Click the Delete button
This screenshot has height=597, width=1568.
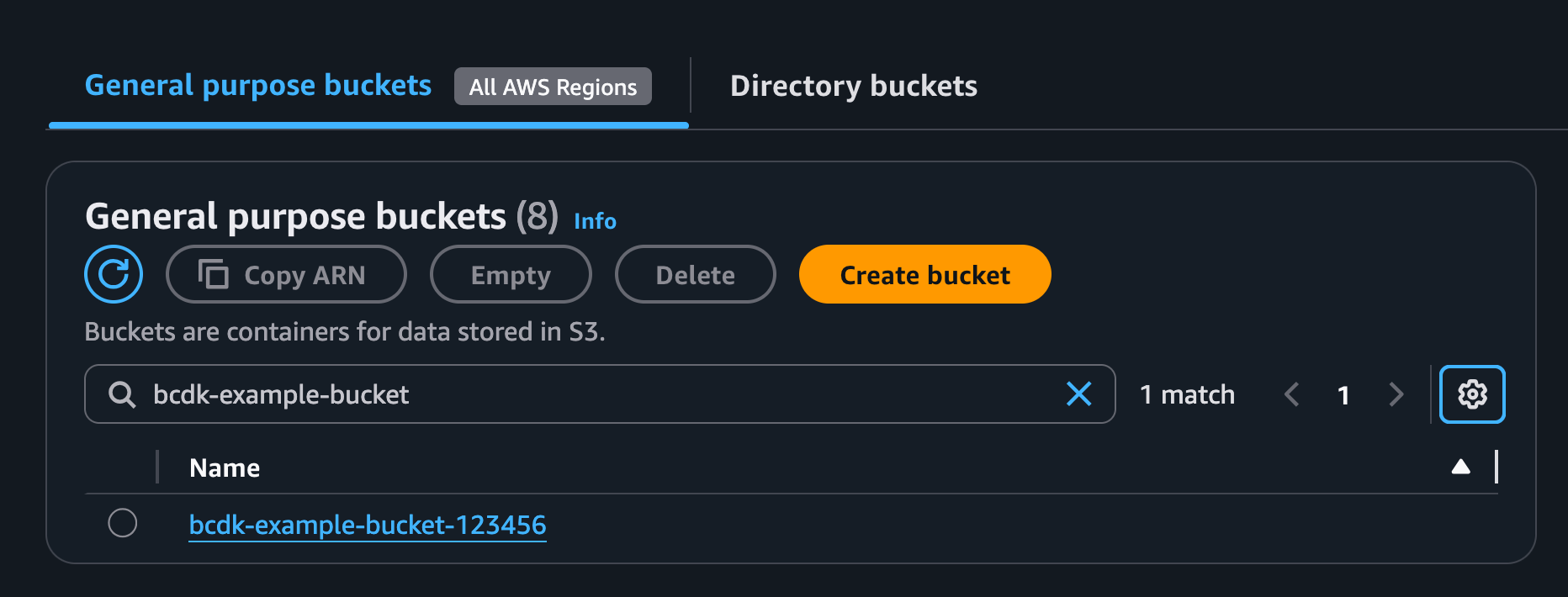point(695,274)
